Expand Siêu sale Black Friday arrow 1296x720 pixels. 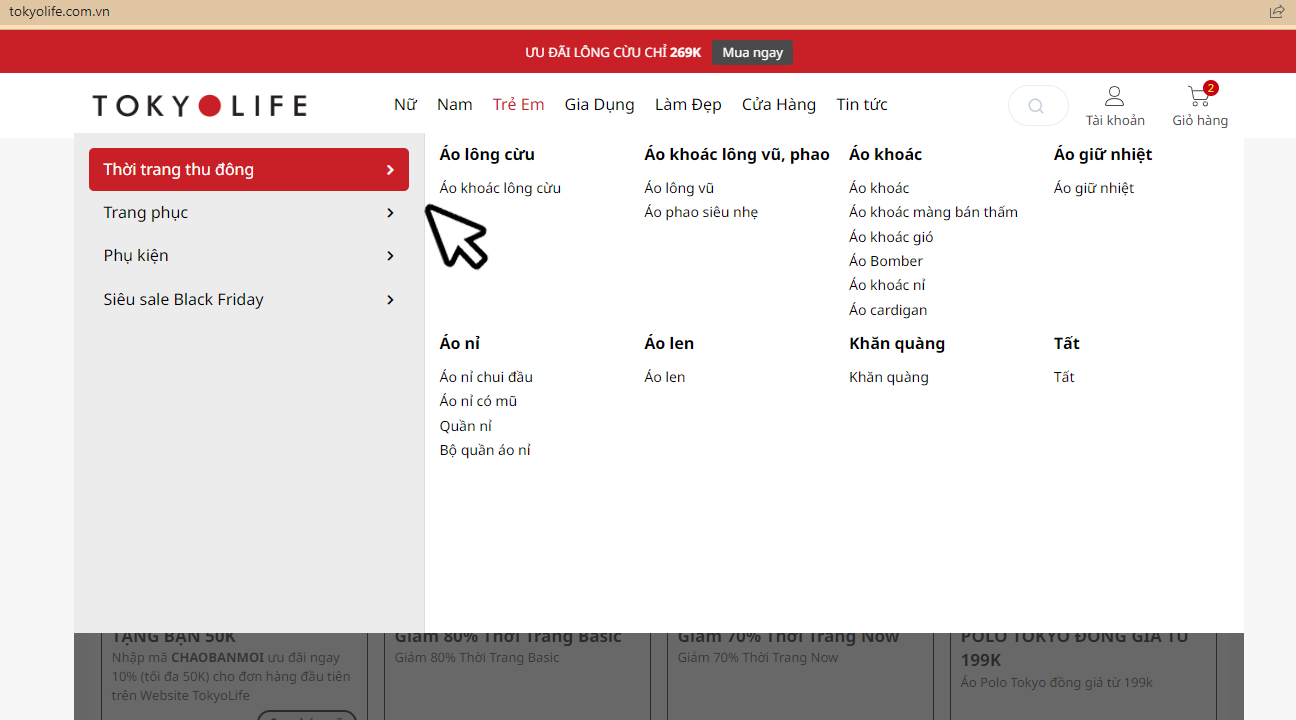390,300
